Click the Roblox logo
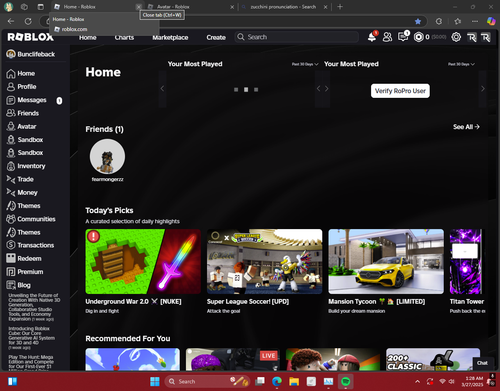 click(x=31, y=37)
